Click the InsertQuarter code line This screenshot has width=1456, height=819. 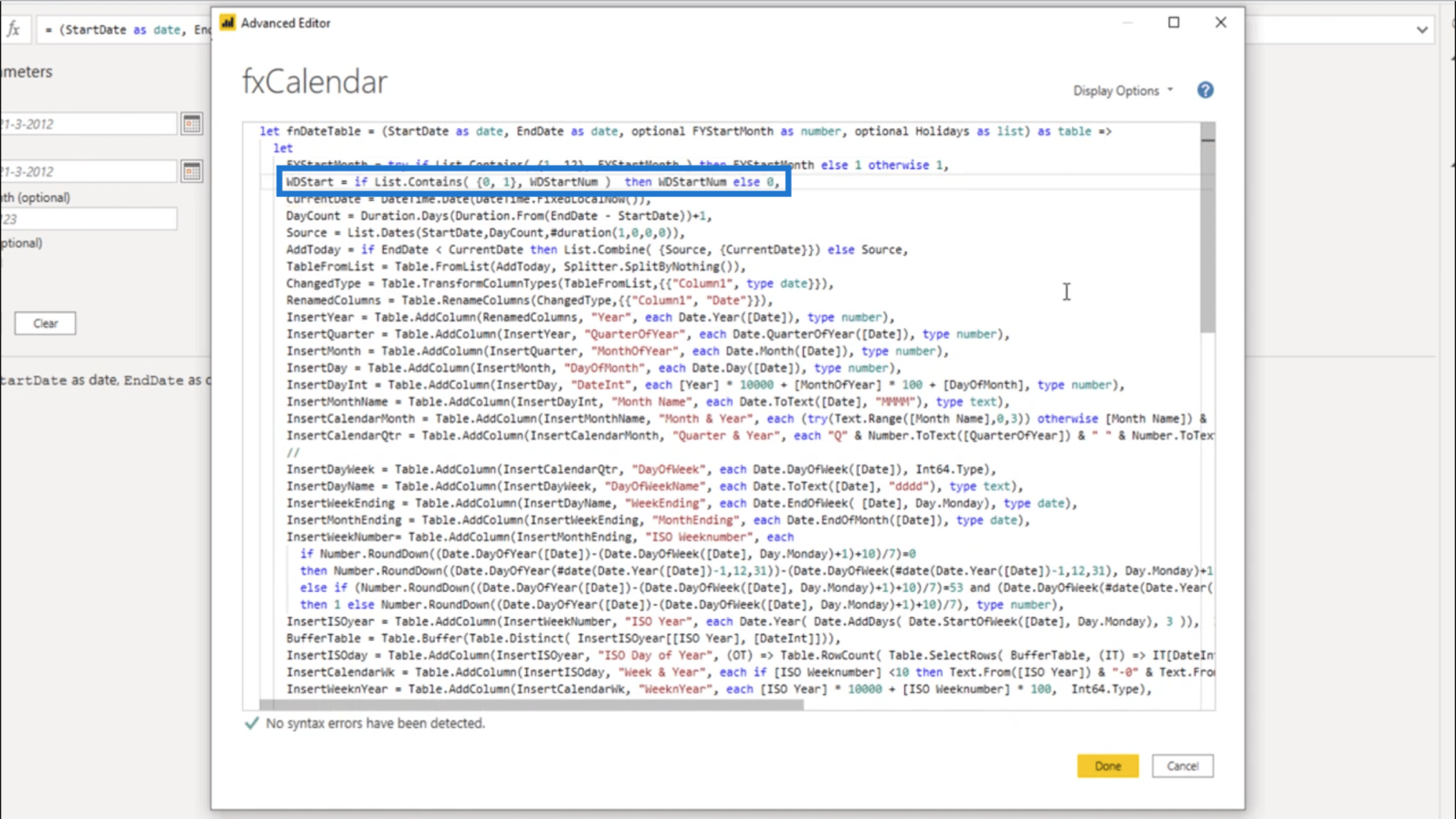coord(648,334)
